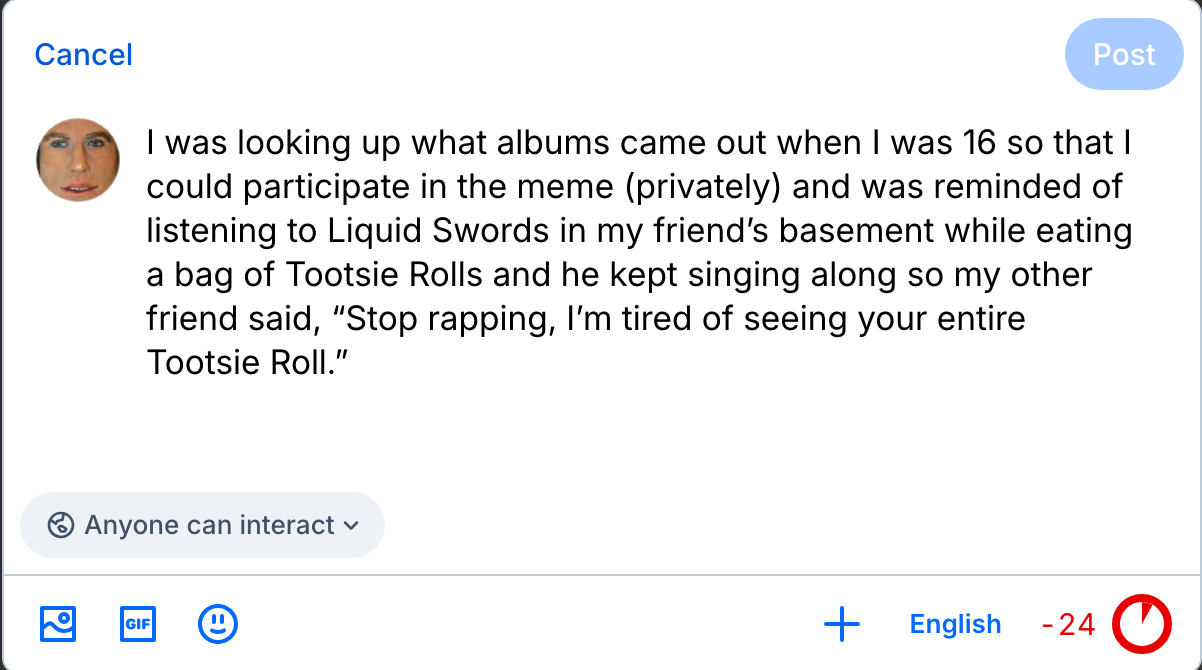This screenshot has width=1202, height=670.
Task: Add another post to the thread with the plus icon
Action: pyautogui.click(x=842, y=625)
